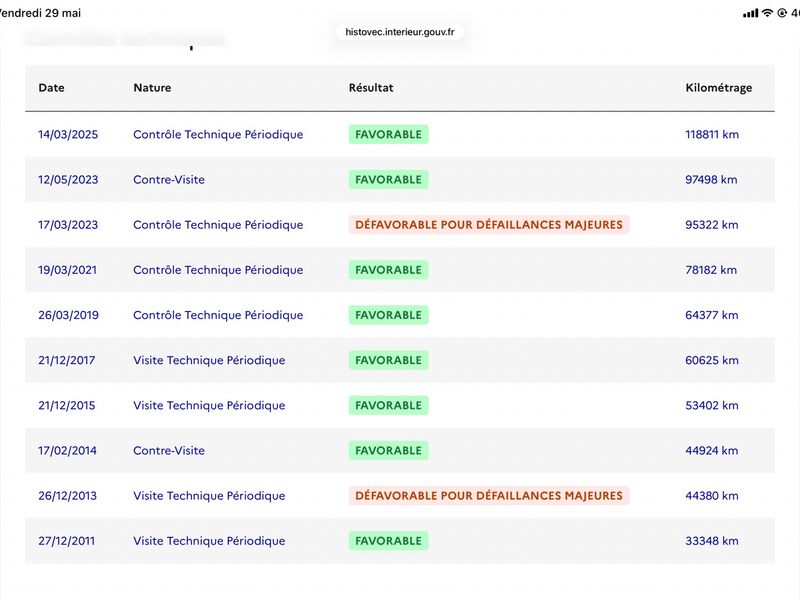800x600 pixels.
Task: Select the 95322 km mileage entry
Action: (x=712, y=225)
